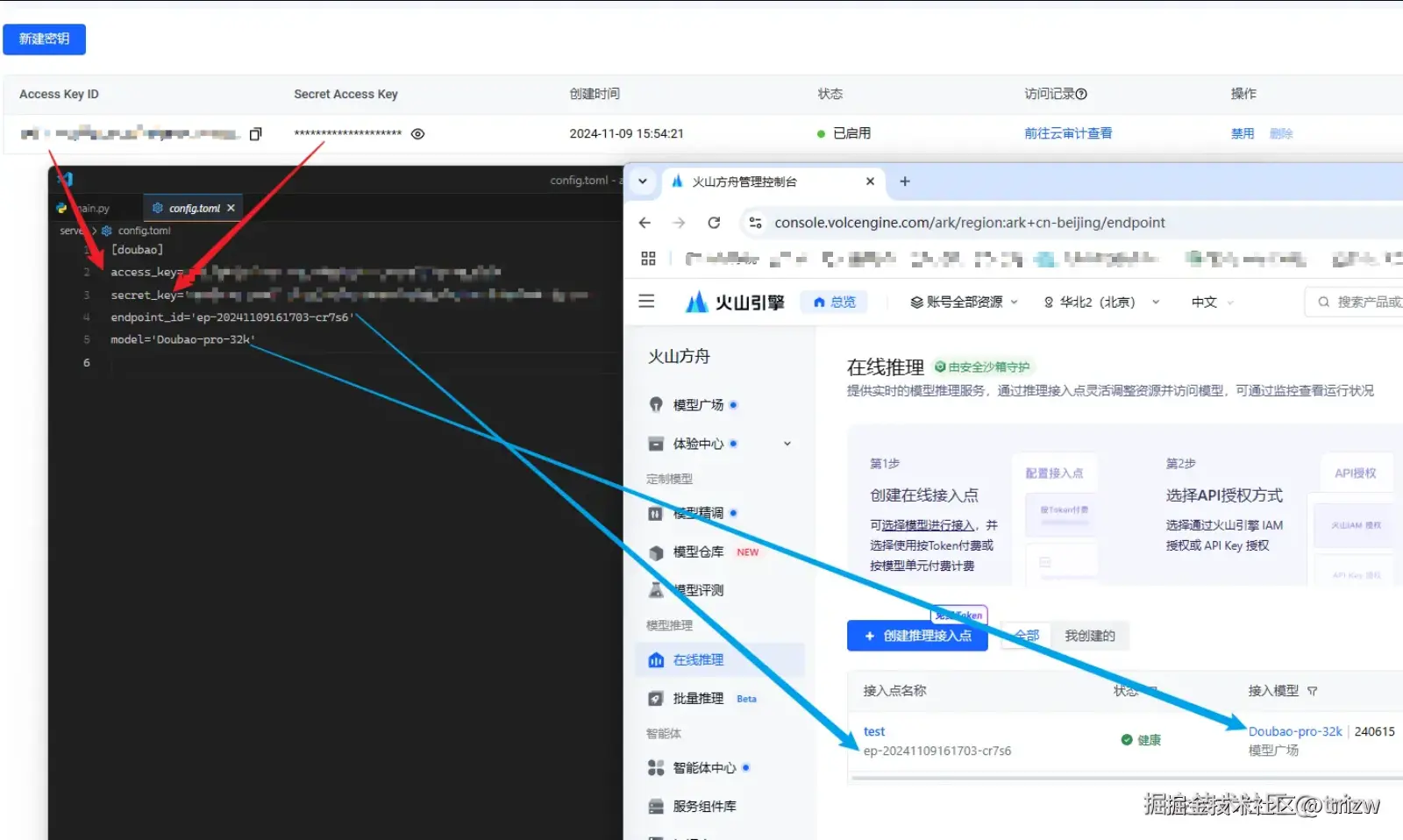Copy the Access Key ID with the copy icon
The image size is (1403, 840).
(x=255, y=134)
